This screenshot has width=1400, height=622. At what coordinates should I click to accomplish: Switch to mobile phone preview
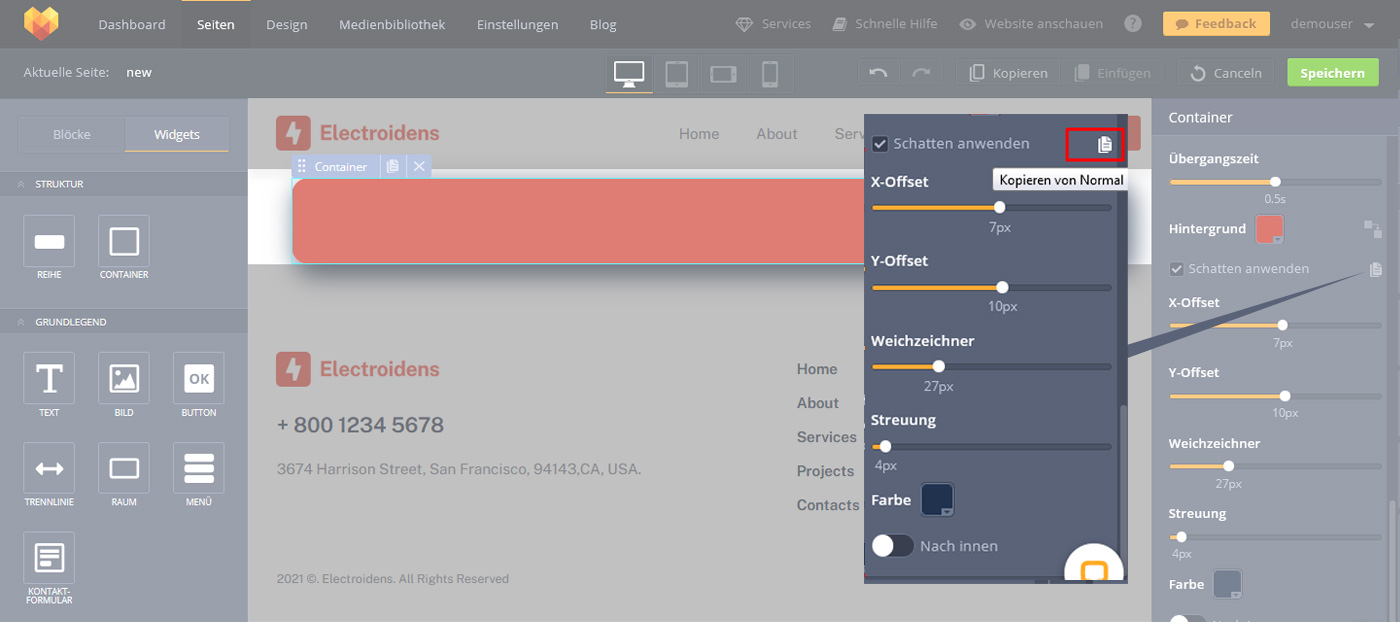770,73
